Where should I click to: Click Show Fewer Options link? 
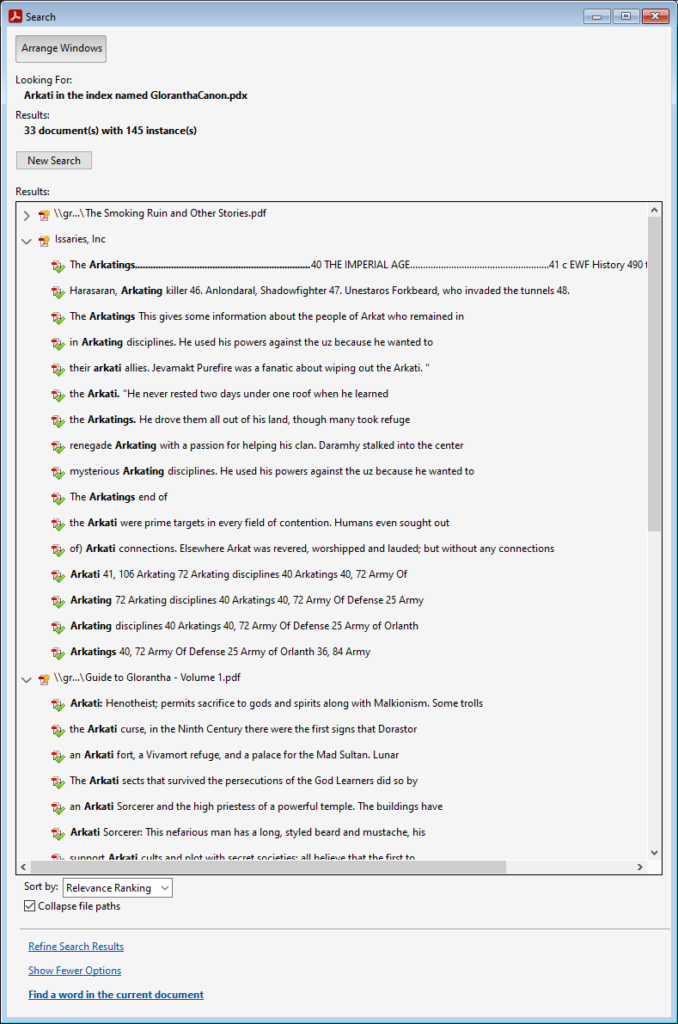[74, 970]
